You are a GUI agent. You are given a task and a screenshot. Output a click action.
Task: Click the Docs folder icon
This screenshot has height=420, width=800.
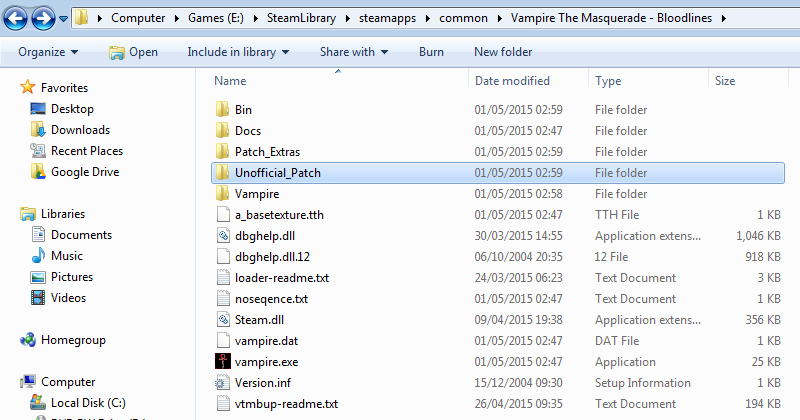coord(222,130)
